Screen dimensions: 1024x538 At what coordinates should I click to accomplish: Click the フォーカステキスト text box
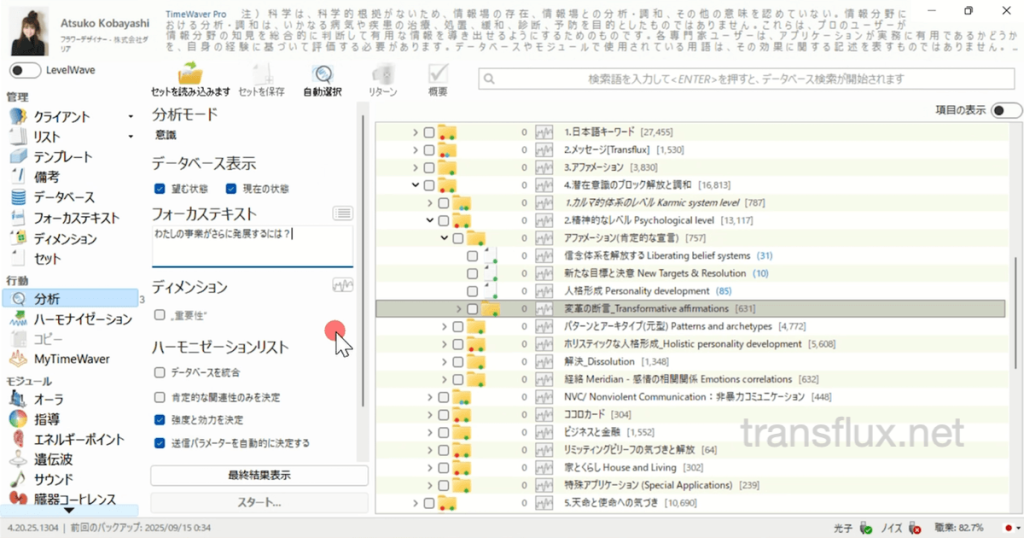click(253, 246)
